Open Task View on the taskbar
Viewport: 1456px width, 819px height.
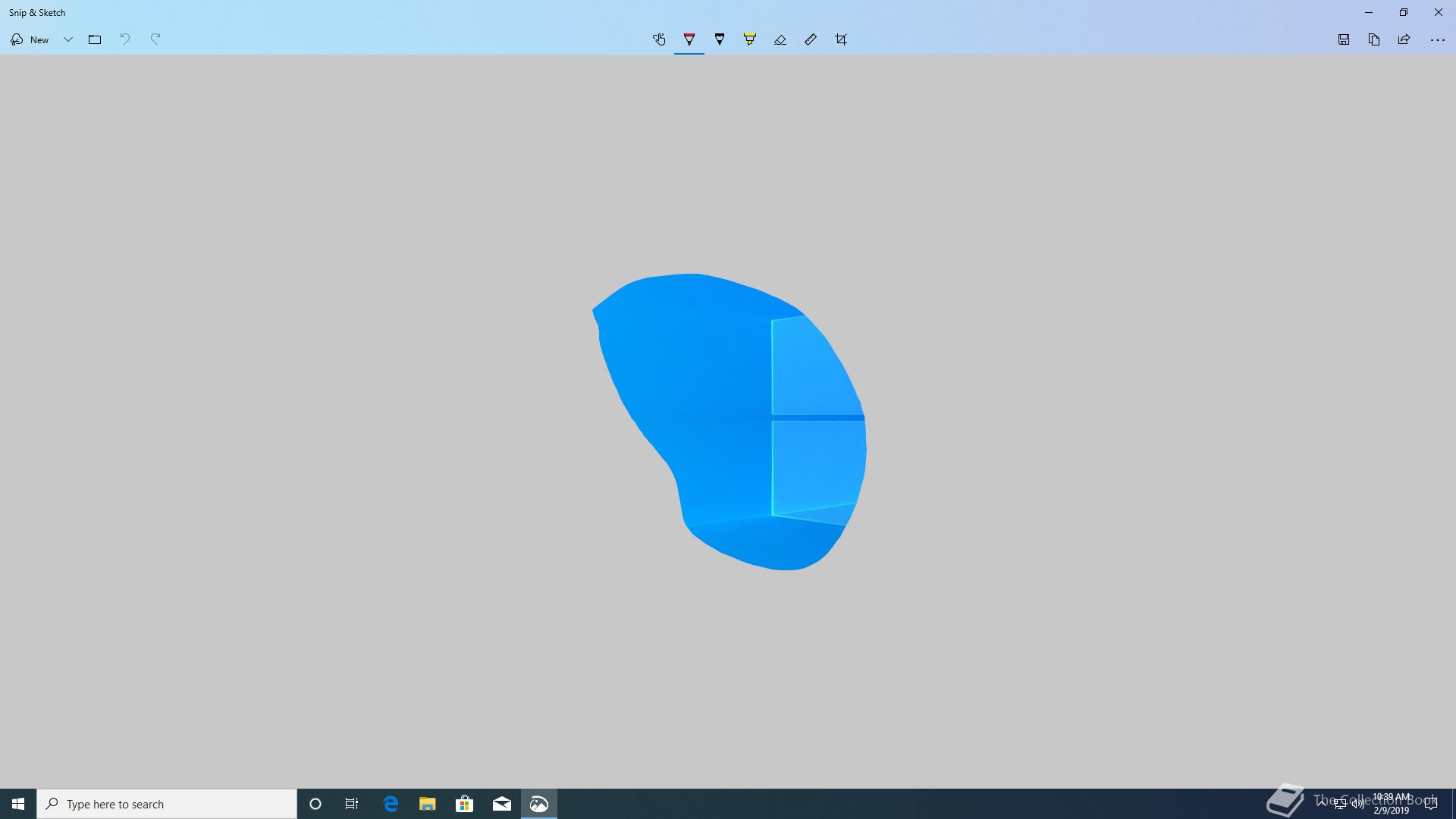pos(352,804)
